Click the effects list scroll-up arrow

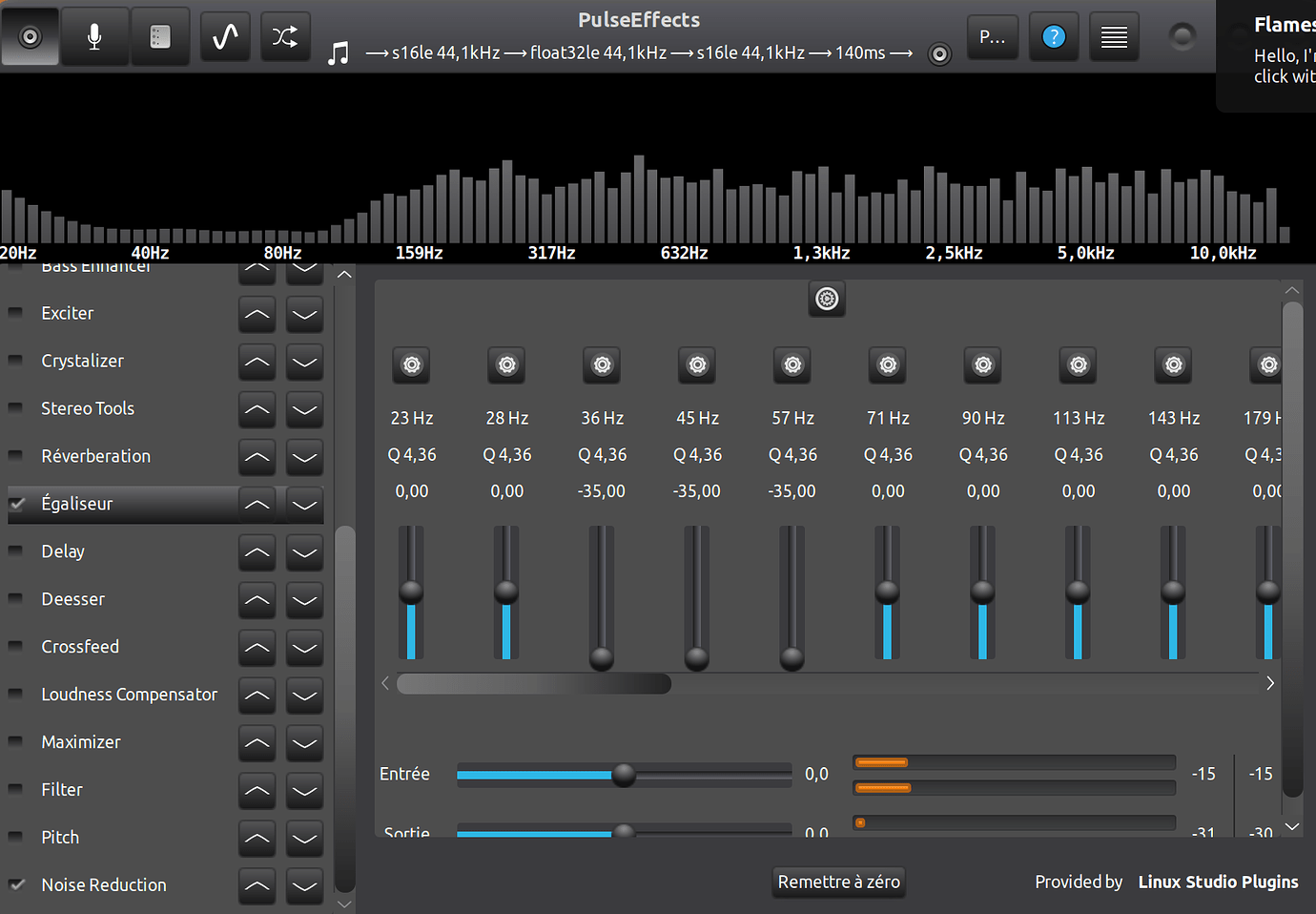click(x=345, y=275)
